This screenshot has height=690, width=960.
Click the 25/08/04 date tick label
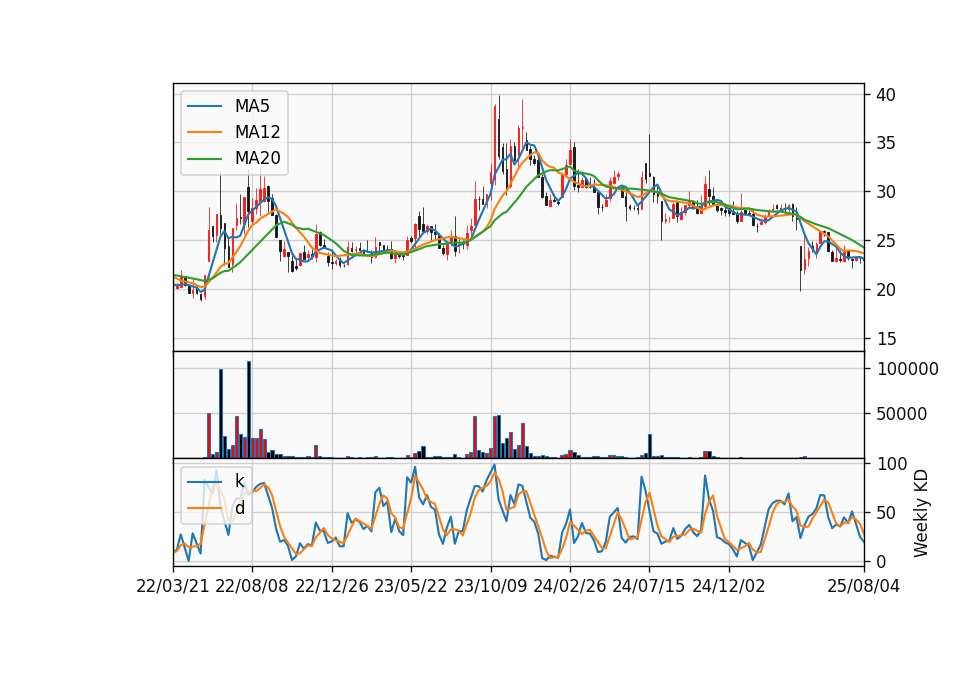pos(864,586)
